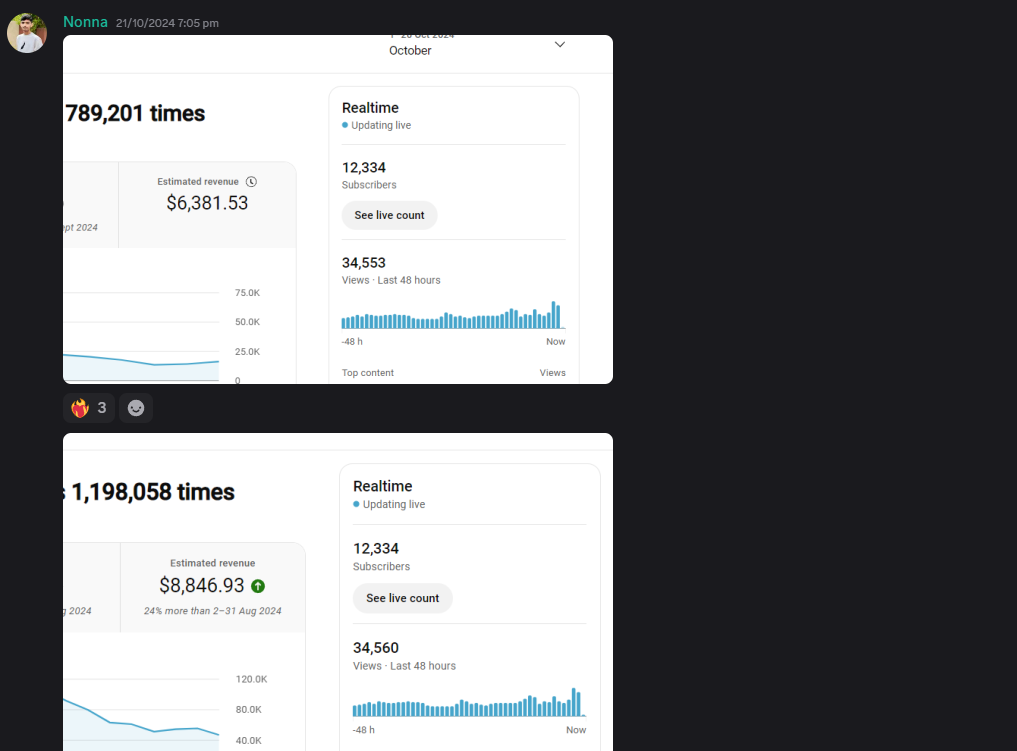The height and width of the screenshot is (751, 1017).
Task: Click the Realtime heading in first image
Action: 370,108
